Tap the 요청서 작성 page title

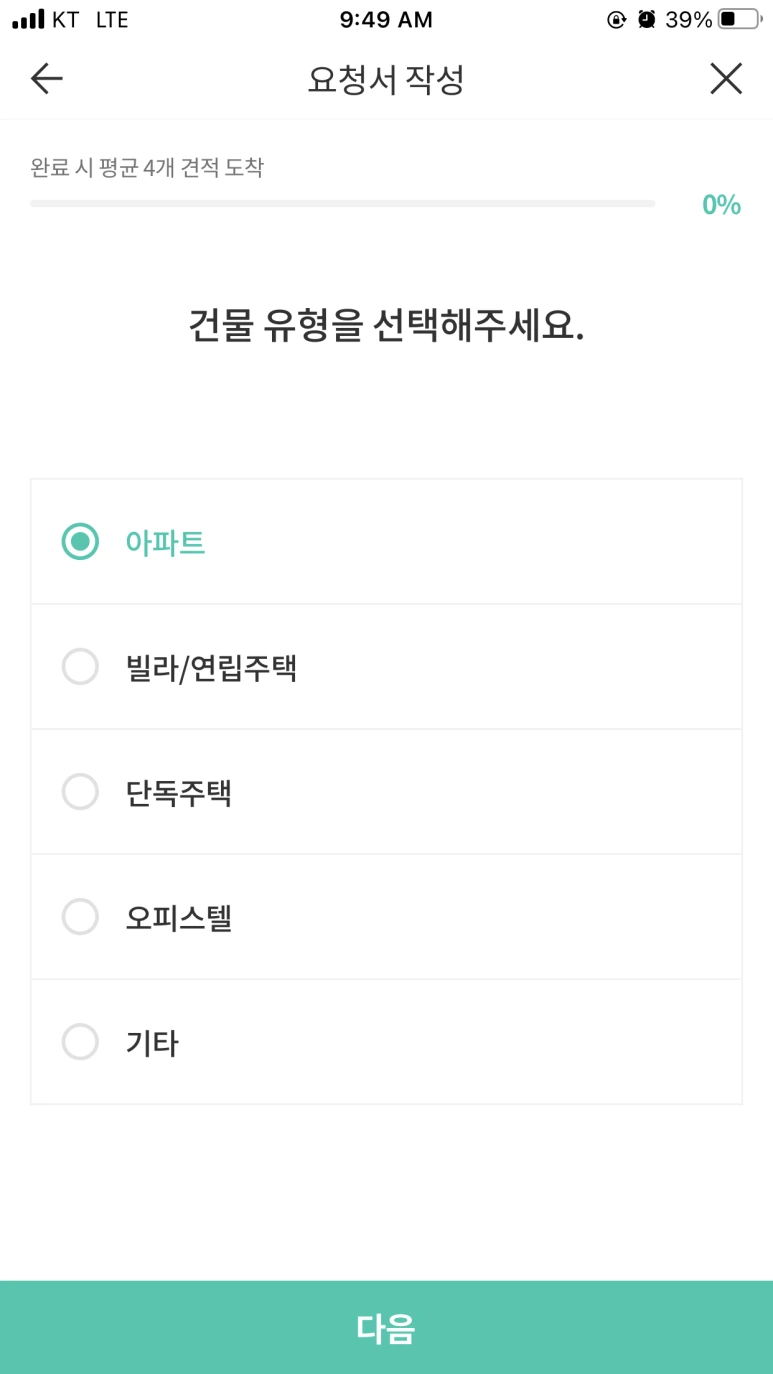tap(386, 80)
